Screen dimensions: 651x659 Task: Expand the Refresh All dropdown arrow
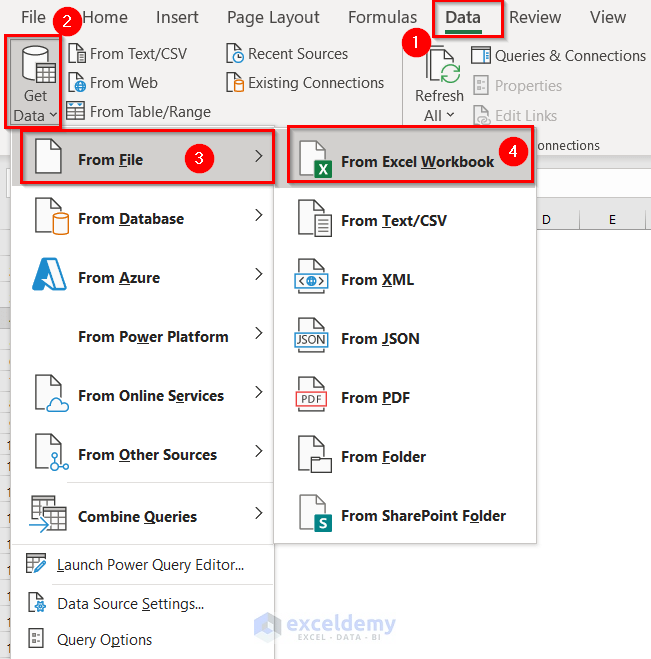coord(451,115)
